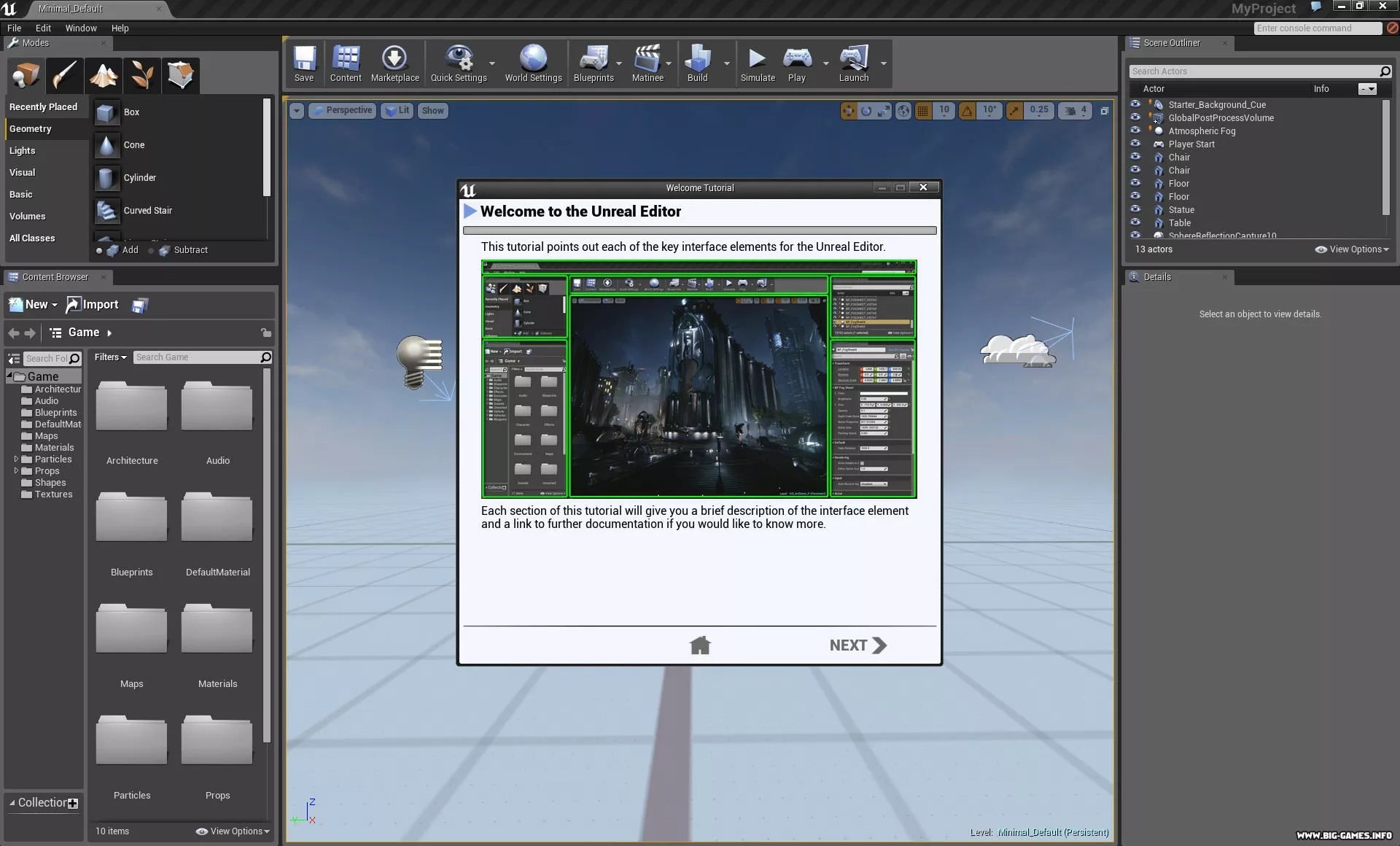Open the Filters dropdown in Content Browser
The image size is (1400, 846).
[x=110, y=357]
